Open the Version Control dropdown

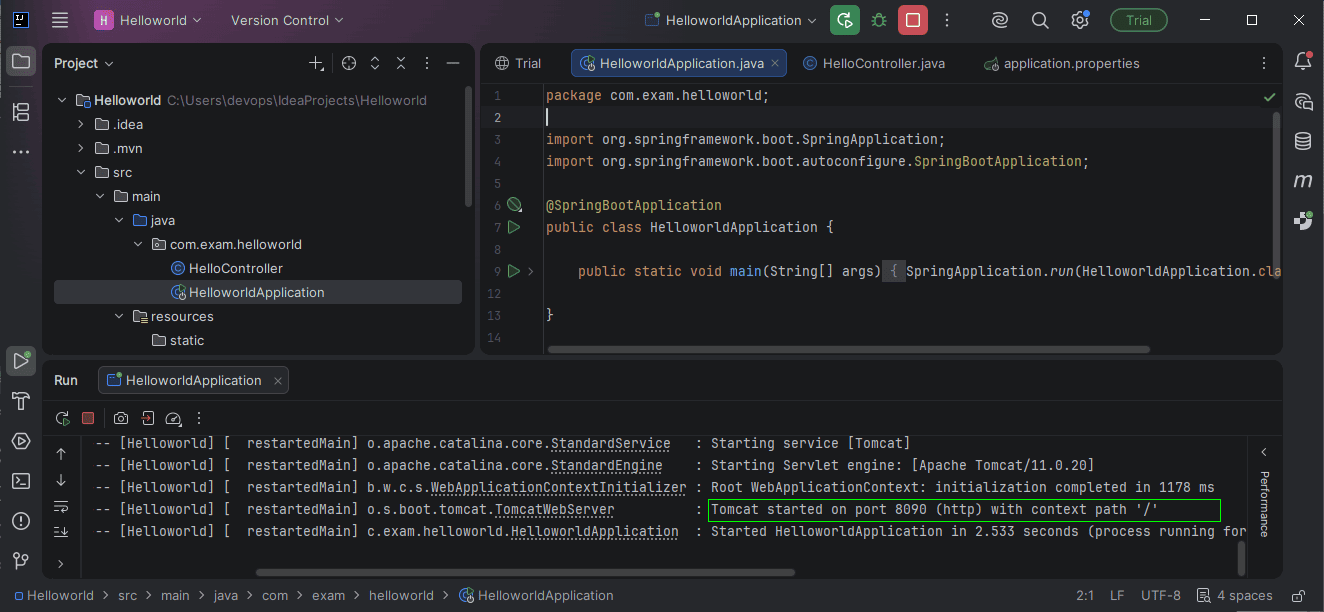click(286, 20)
